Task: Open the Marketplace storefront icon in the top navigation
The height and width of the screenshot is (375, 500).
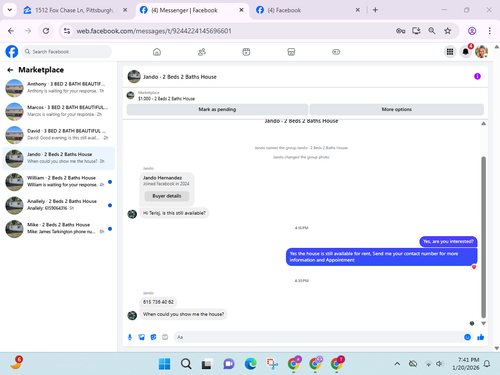Action: (x=291, y=52)
